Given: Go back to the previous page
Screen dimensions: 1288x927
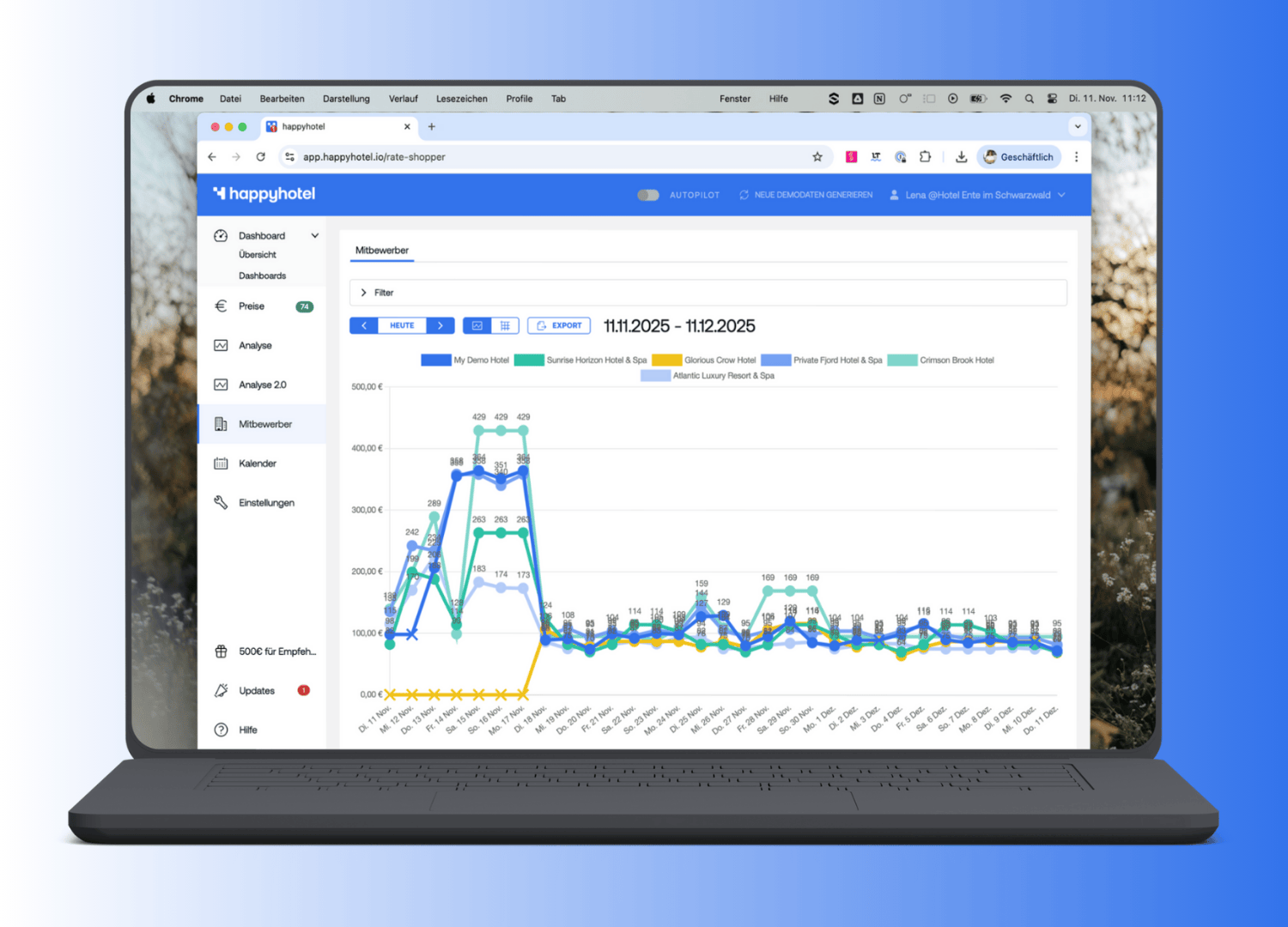Looking at the screenshot, I should 212,157.
